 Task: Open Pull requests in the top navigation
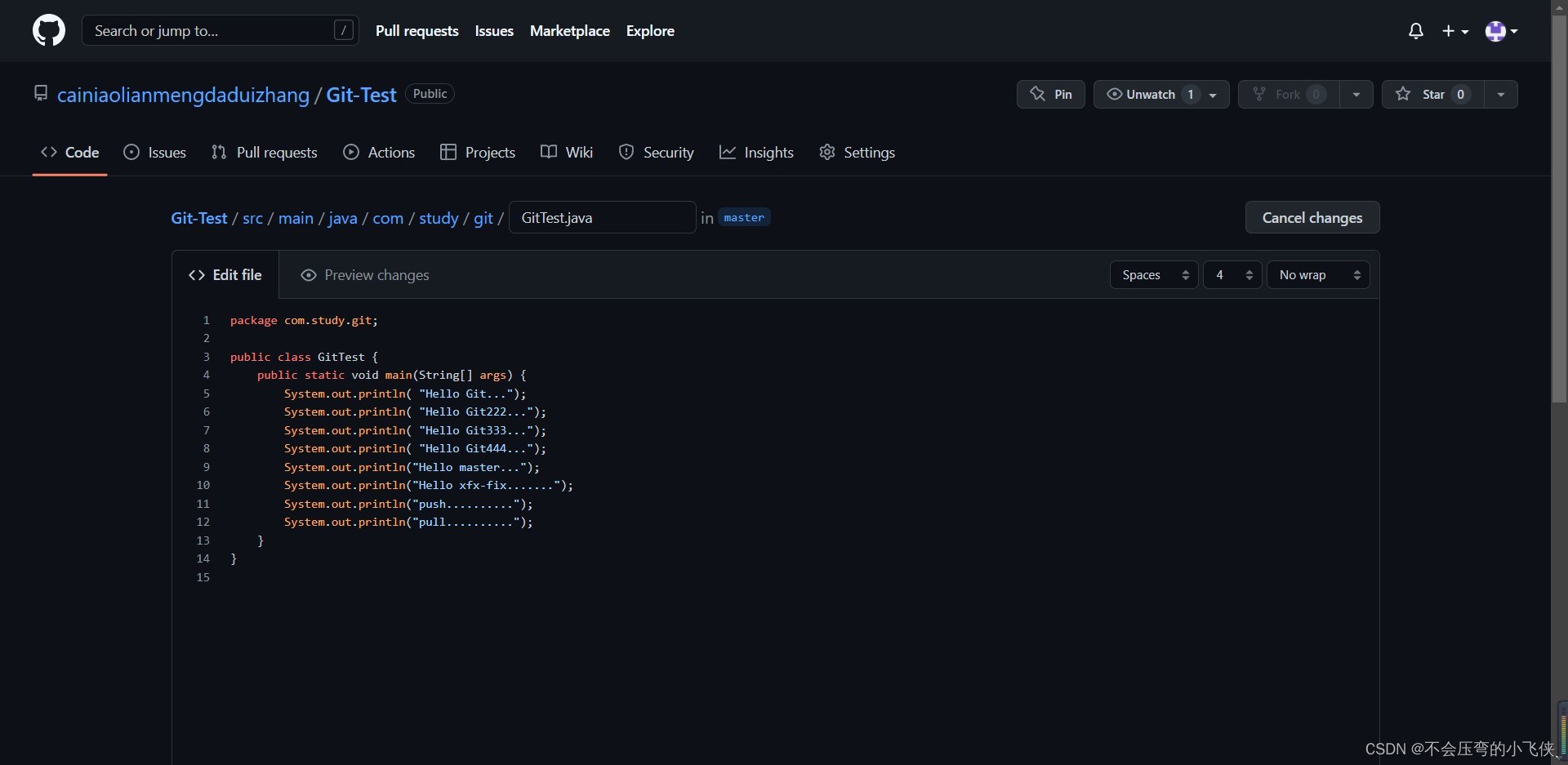pyautogui.click(x=417, y=31)
